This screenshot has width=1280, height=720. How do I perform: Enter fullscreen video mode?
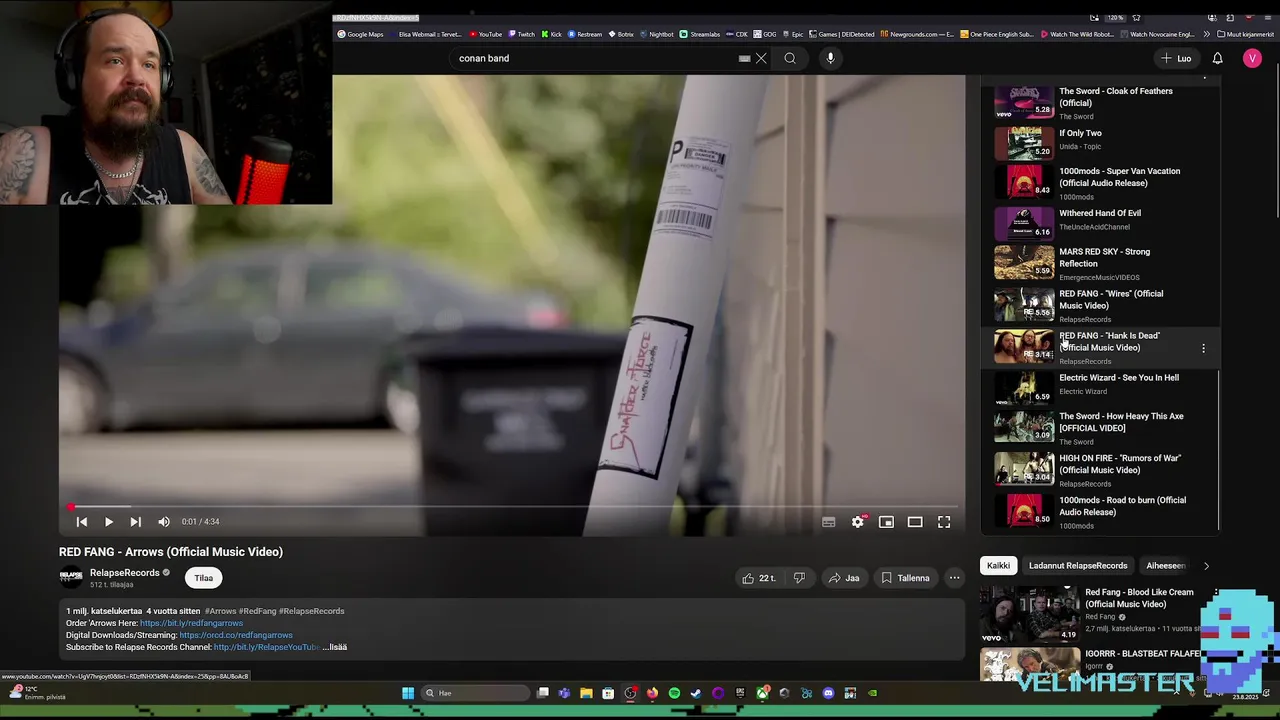coord(944,522)
